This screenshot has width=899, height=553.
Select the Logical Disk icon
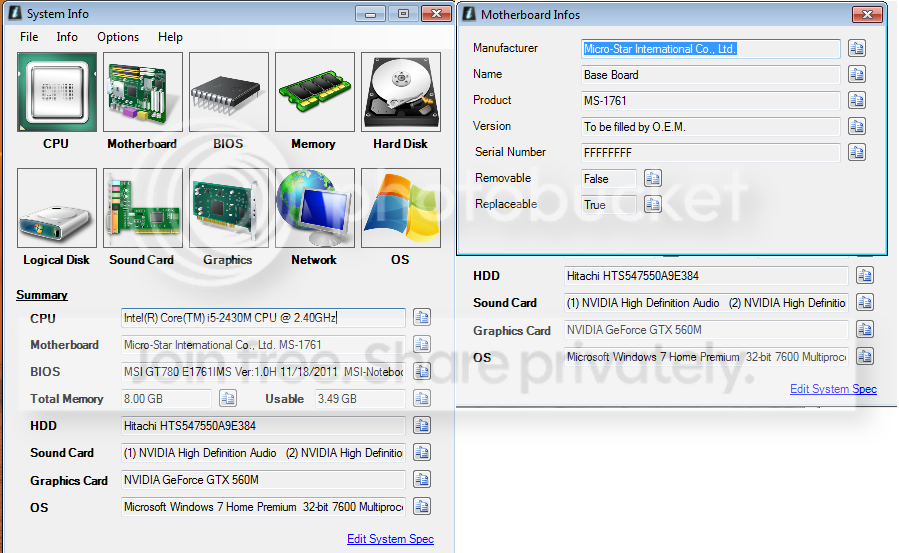(57, 208)
